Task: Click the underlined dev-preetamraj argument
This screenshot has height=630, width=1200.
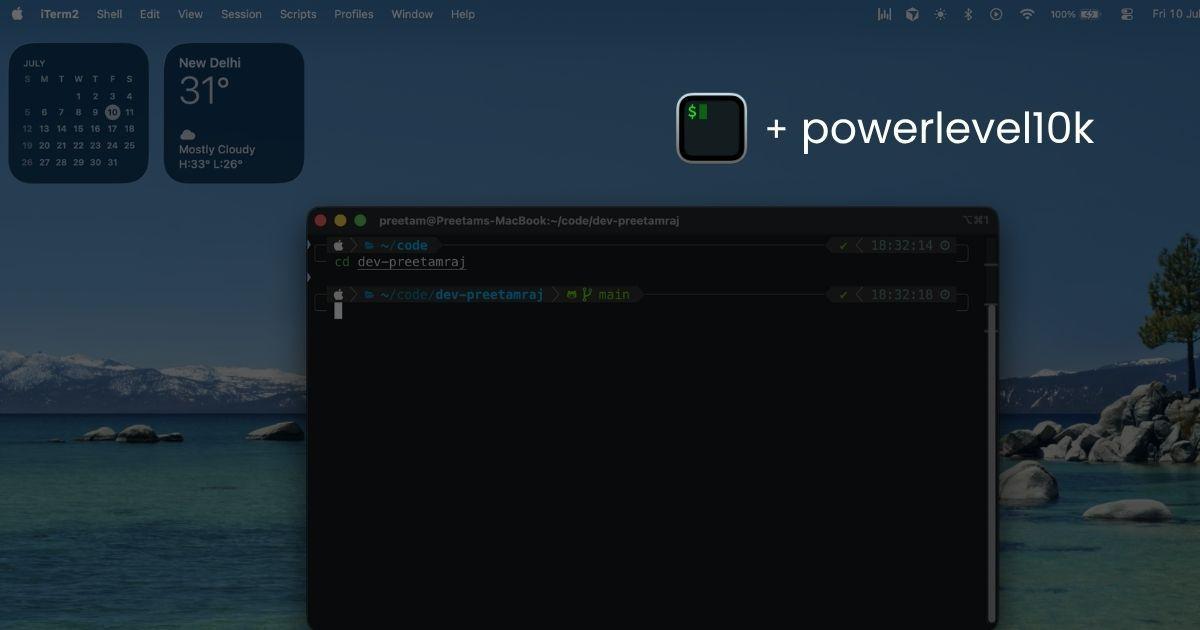Action: point(412,262)
